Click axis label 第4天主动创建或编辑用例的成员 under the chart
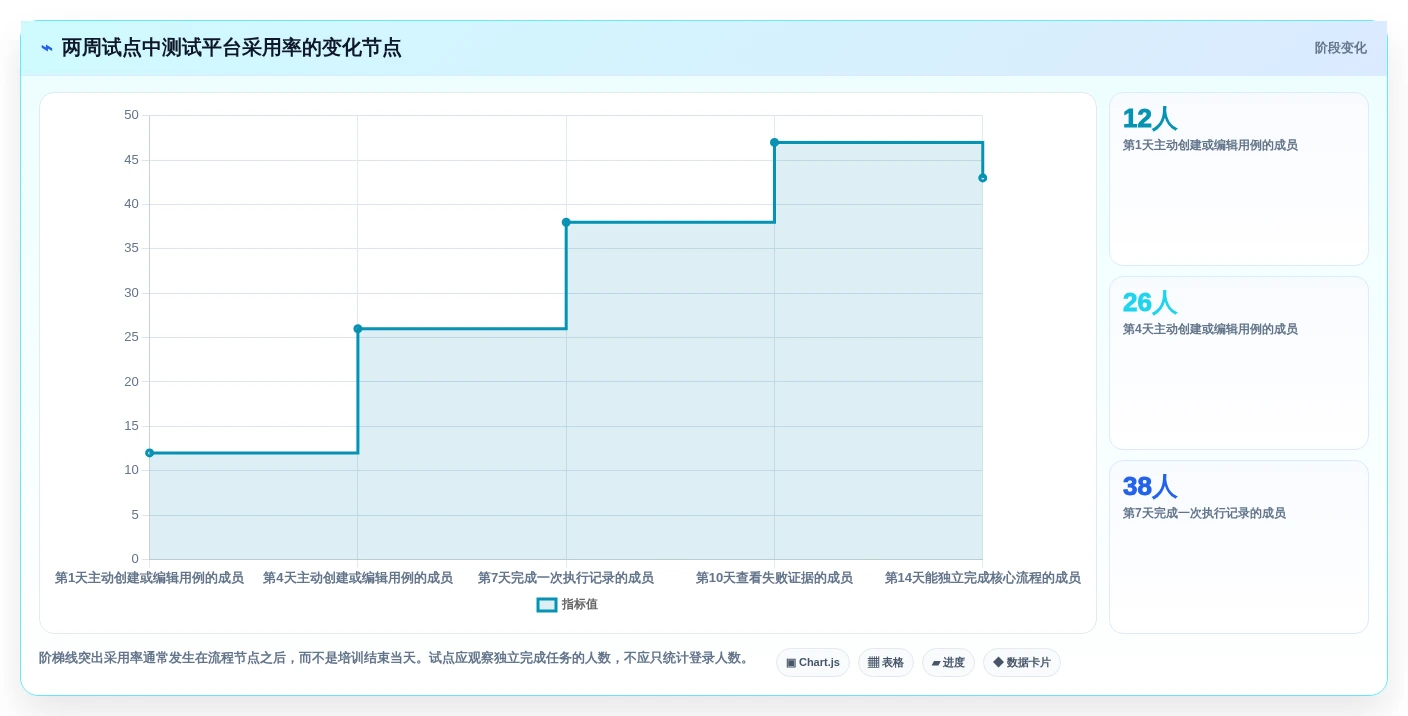Image resolution: width=1408 pixels, height=716 pixels. pos(358,578)
